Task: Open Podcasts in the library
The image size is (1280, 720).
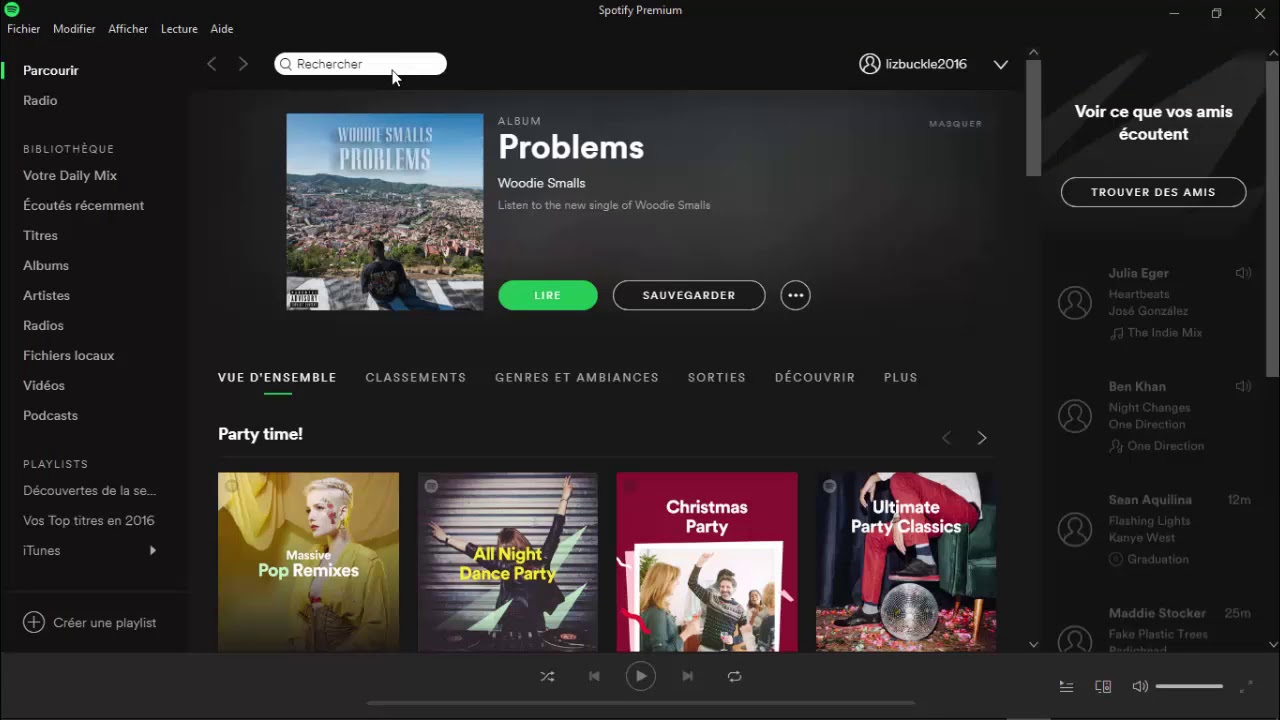Action: tap(50, 415)
